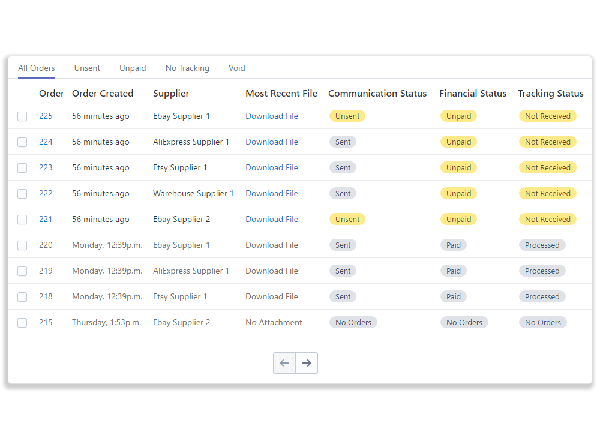
Task: Switch to the All Orders tab
Action: [36, 68]
